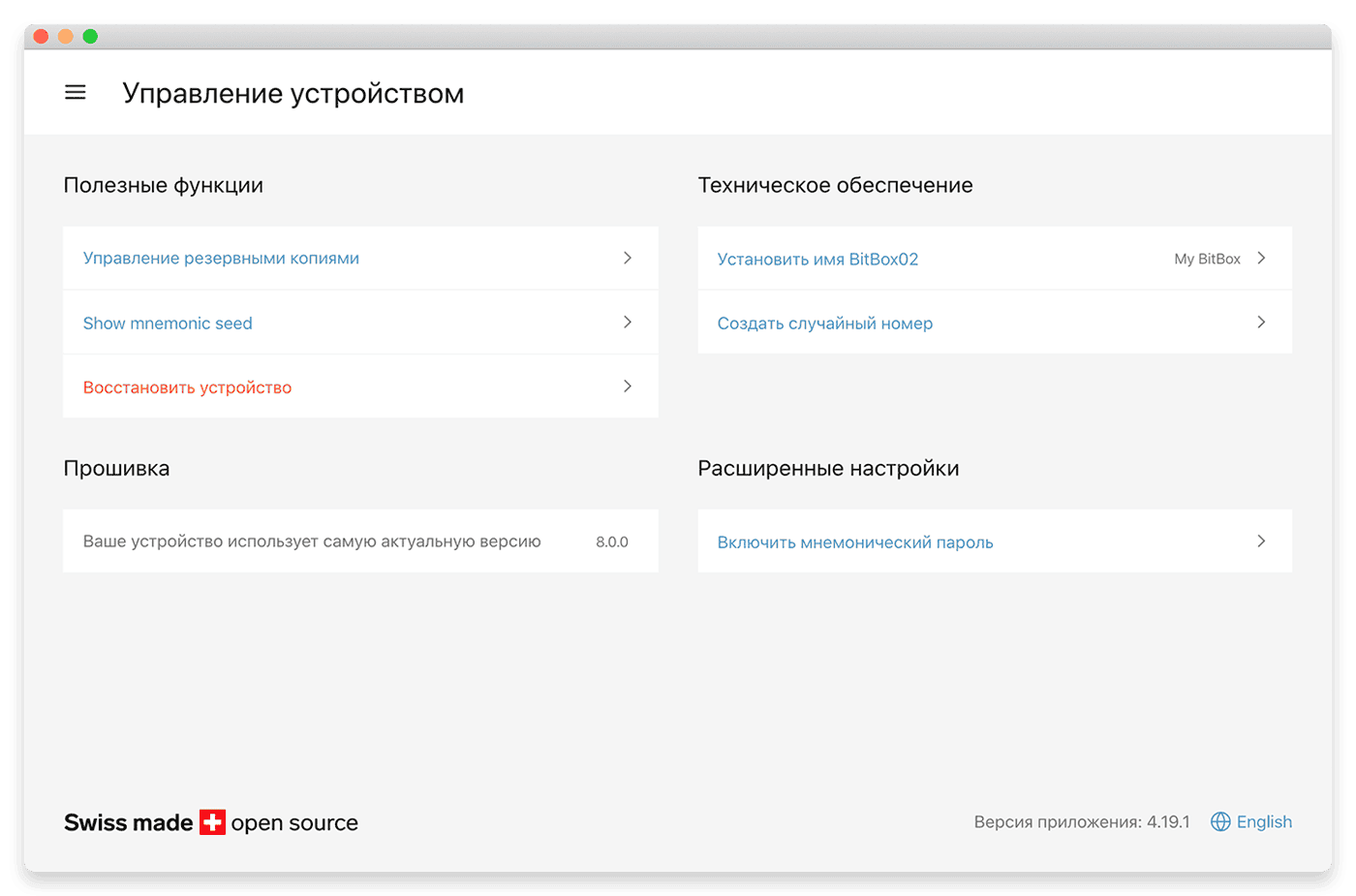This screenshot has width=1356, height=896.
Task: Click the Полезные функции heading
Action: (x=164, y=185)
